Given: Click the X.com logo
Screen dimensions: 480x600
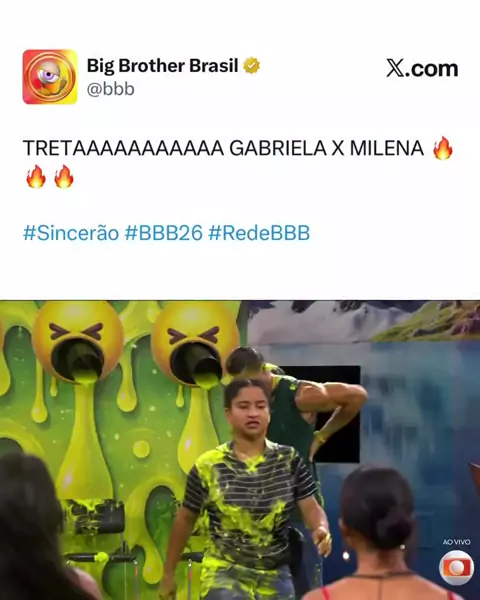Looking at the screenshot, I should [422, 69].
